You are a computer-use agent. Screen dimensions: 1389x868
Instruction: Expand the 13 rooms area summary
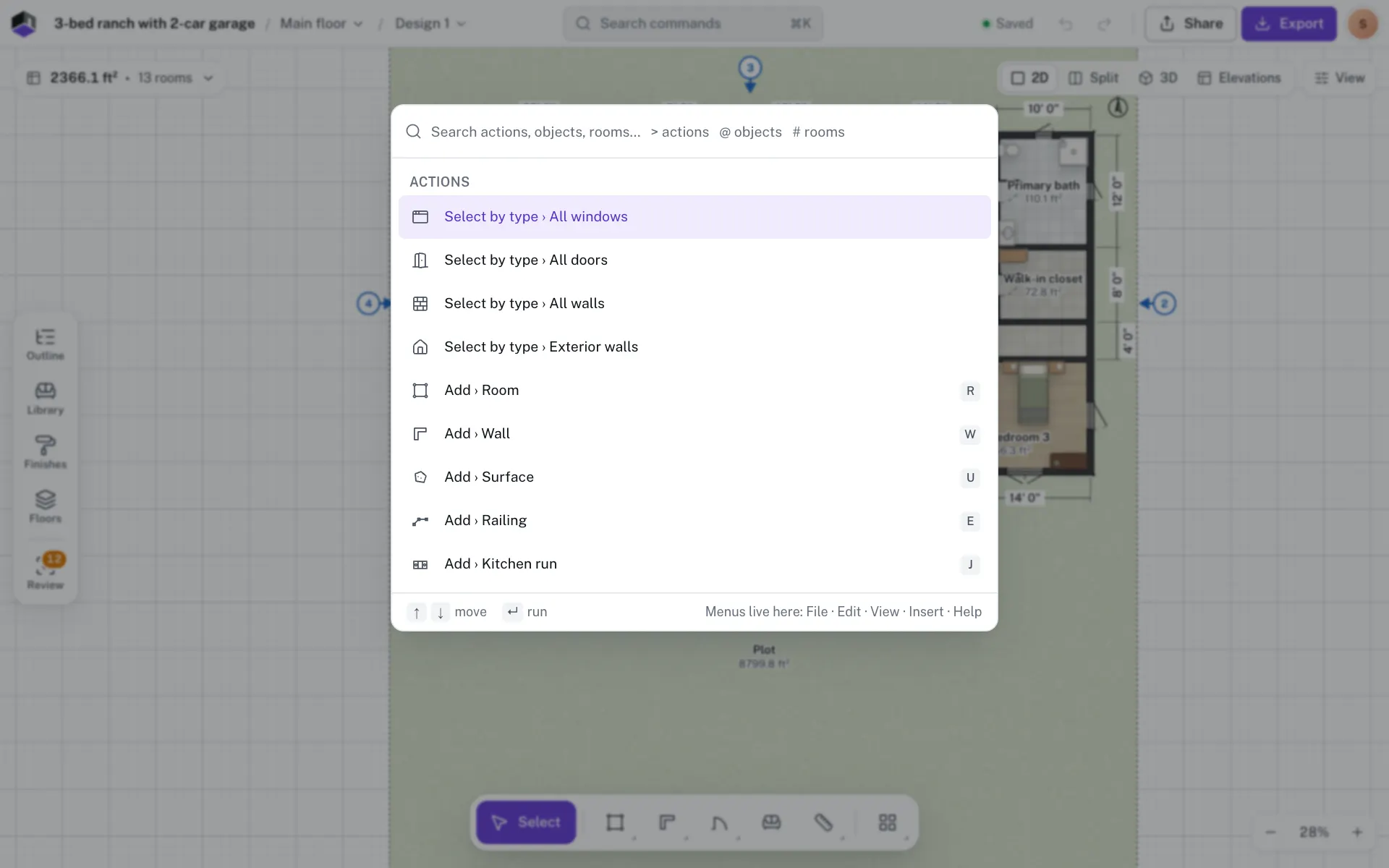tap(120, 77)
